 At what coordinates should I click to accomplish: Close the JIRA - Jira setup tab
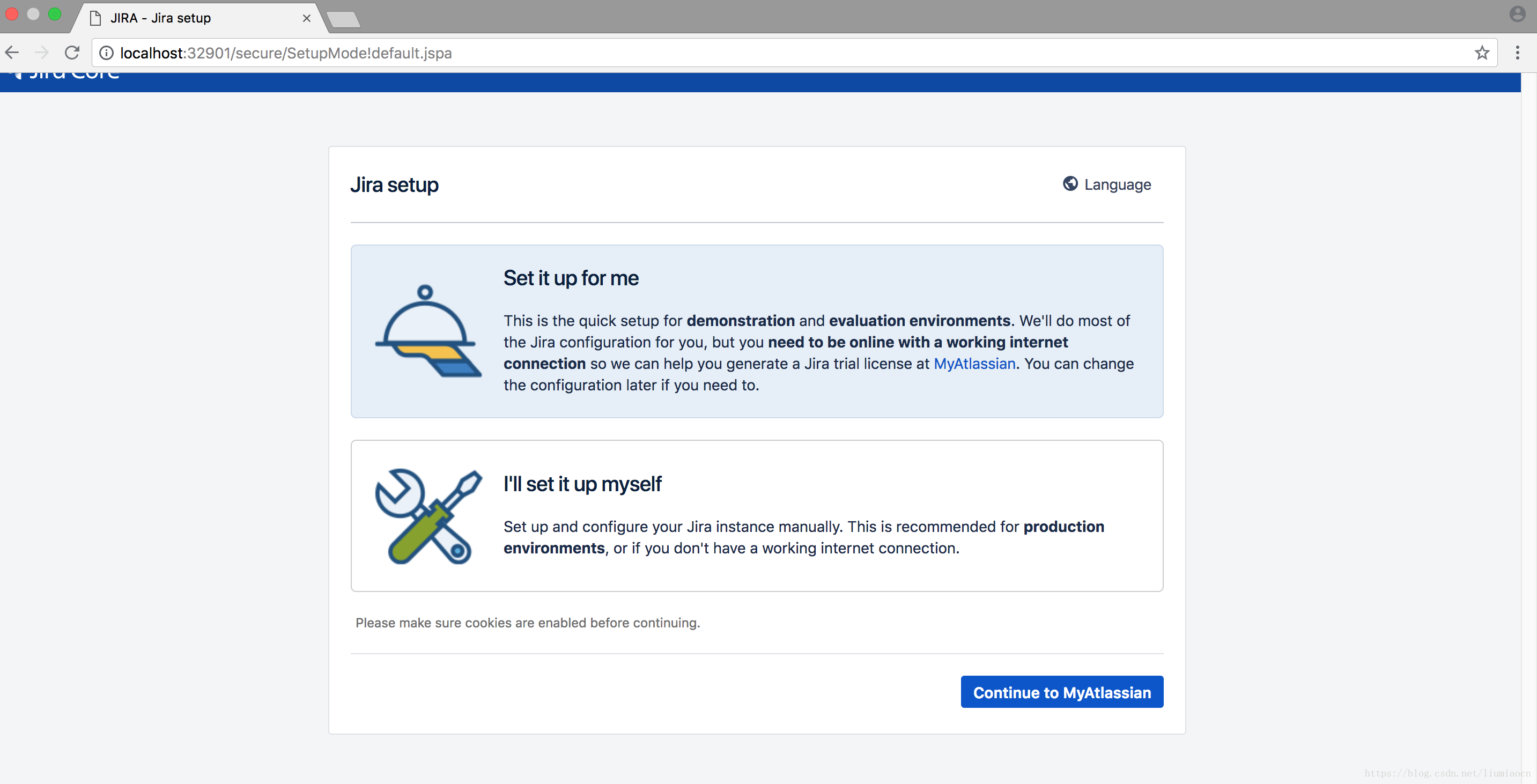307,18
